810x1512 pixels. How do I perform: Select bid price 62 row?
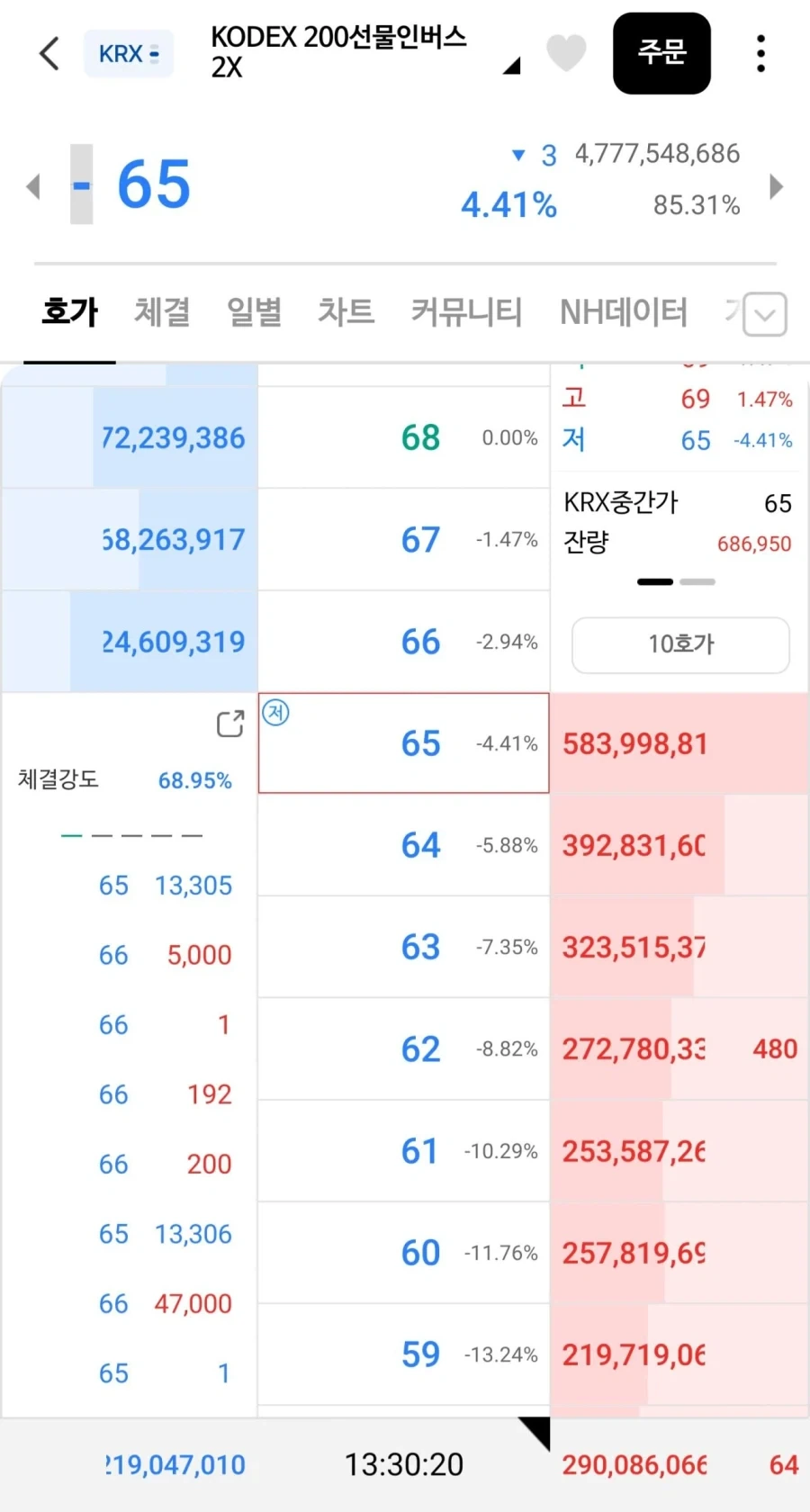tap(403, 1048)
